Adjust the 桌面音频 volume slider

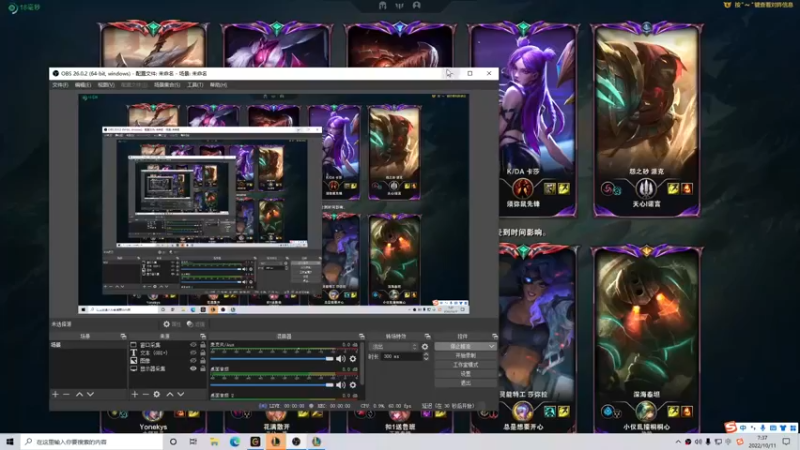(x=272, y=385)
